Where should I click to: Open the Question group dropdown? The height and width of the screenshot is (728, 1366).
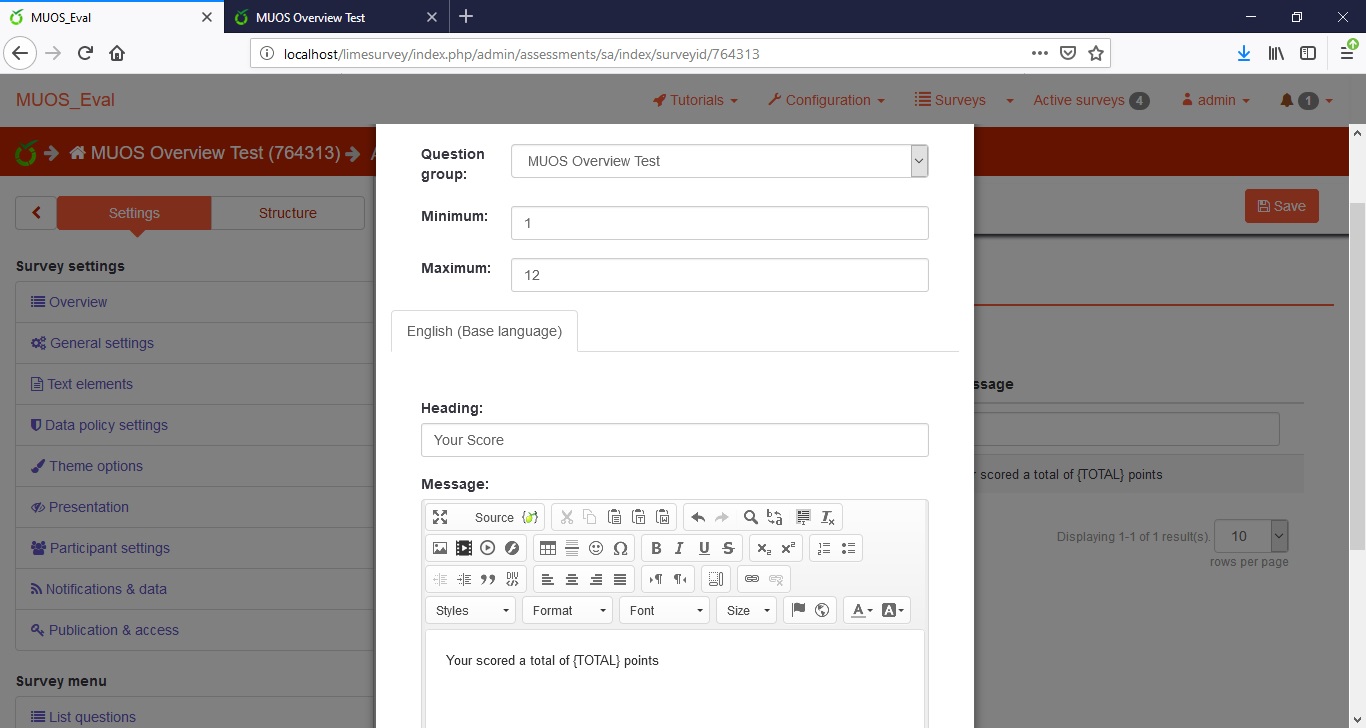[x=719, y=161]
